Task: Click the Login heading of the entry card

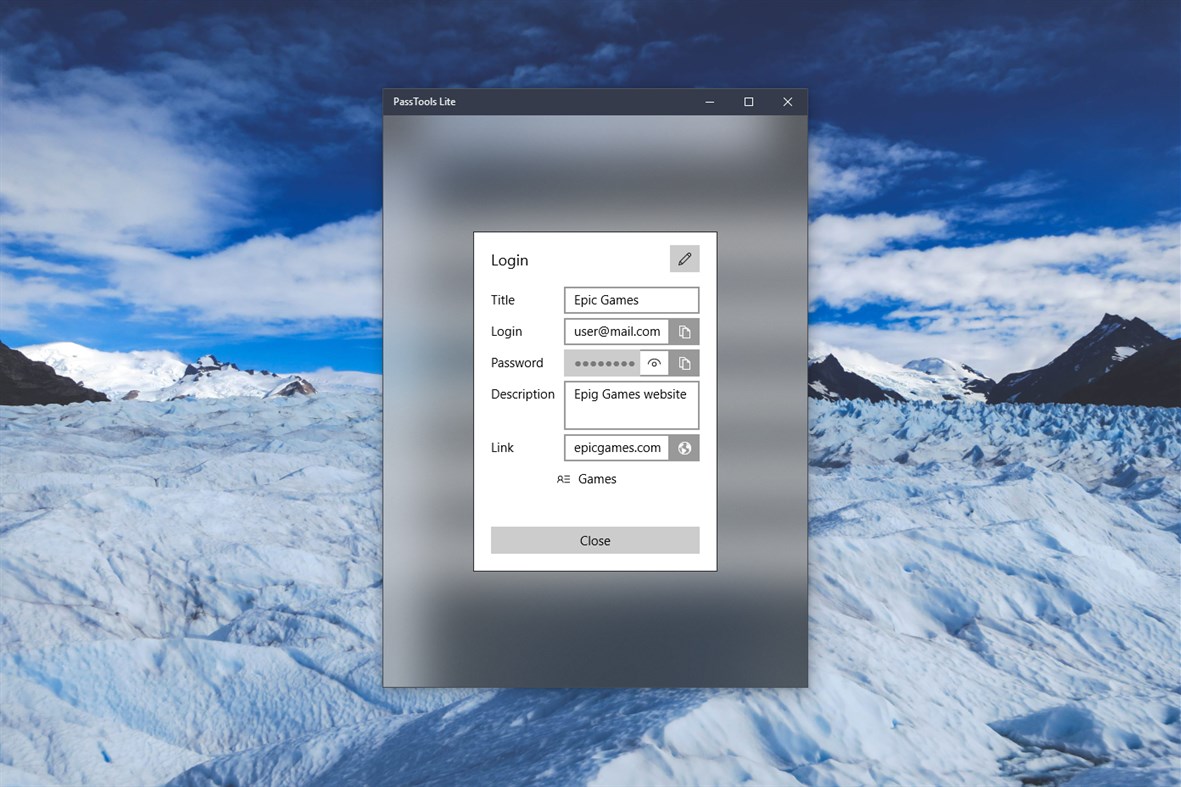Action: pos(509,260)
